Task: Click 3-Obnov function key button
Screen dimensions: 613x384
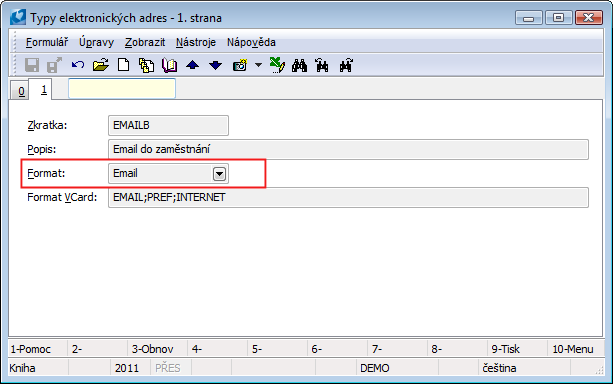Action: (158, 349)
